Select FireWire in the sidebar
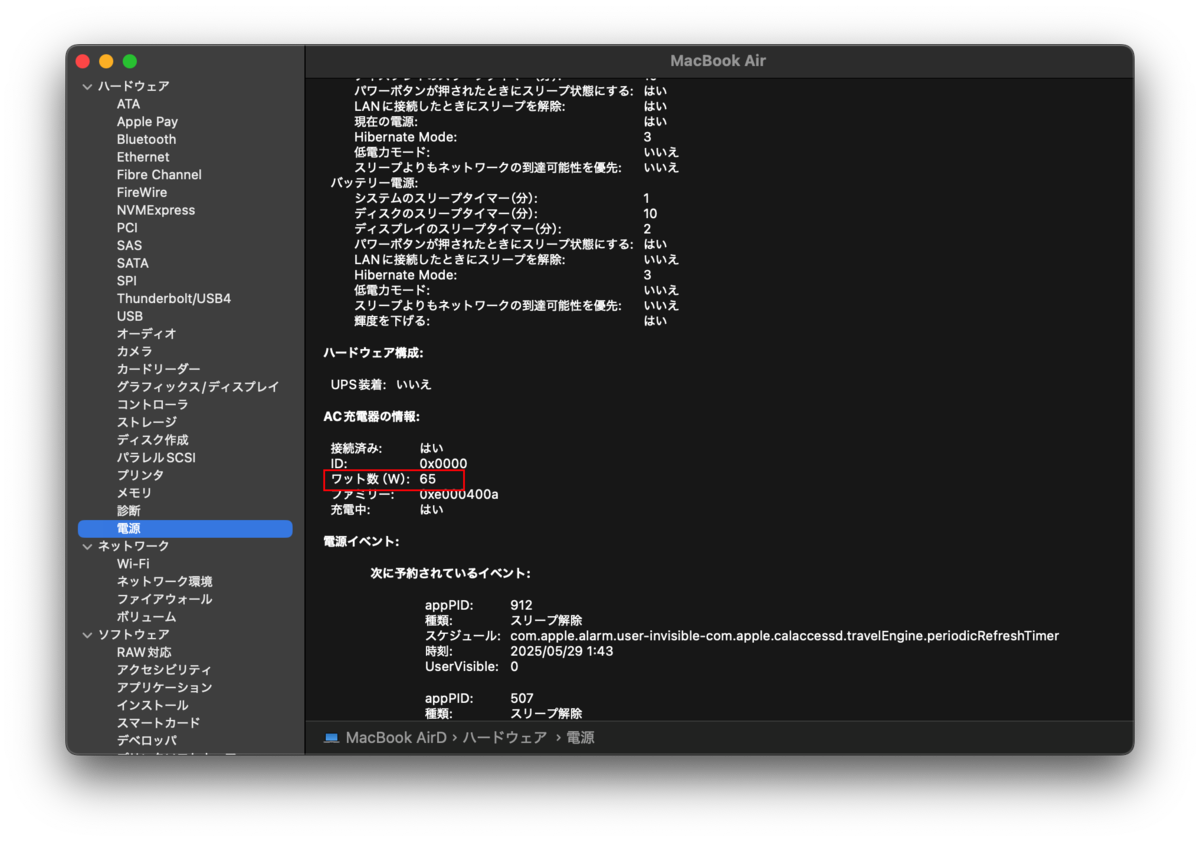The image size is (1200, 842). (x=142, y=193)
